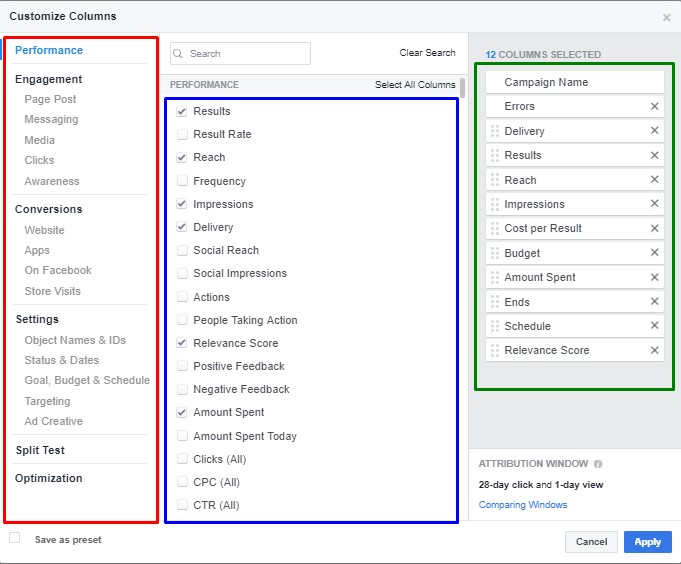Check the CPC (All) checkbox

point(182,482)
